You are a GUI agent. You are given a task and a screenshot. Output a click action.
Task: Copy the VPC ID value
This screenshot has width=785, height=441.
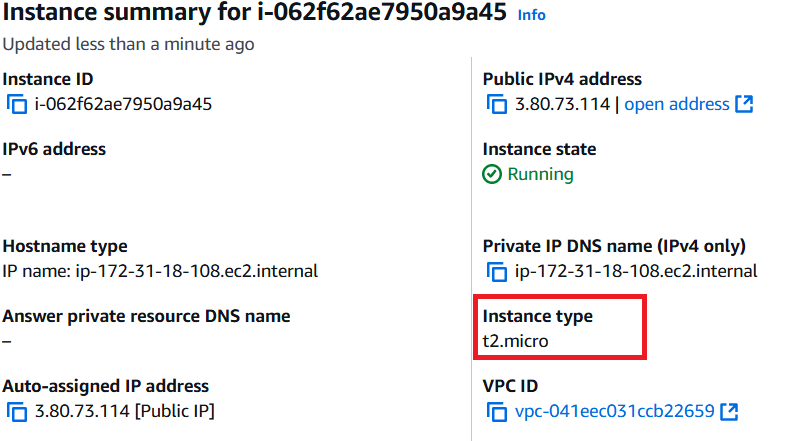click(x=497, y=412)
